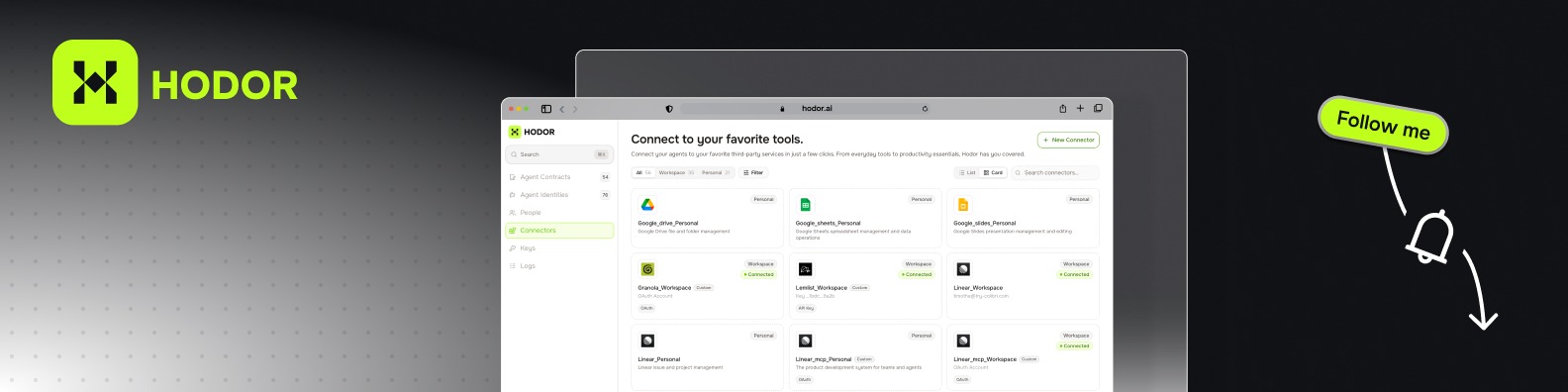This screenshot has width=1568, height=392.
Task: Click the sidebar Search field
Action: (x=559, y=154)
